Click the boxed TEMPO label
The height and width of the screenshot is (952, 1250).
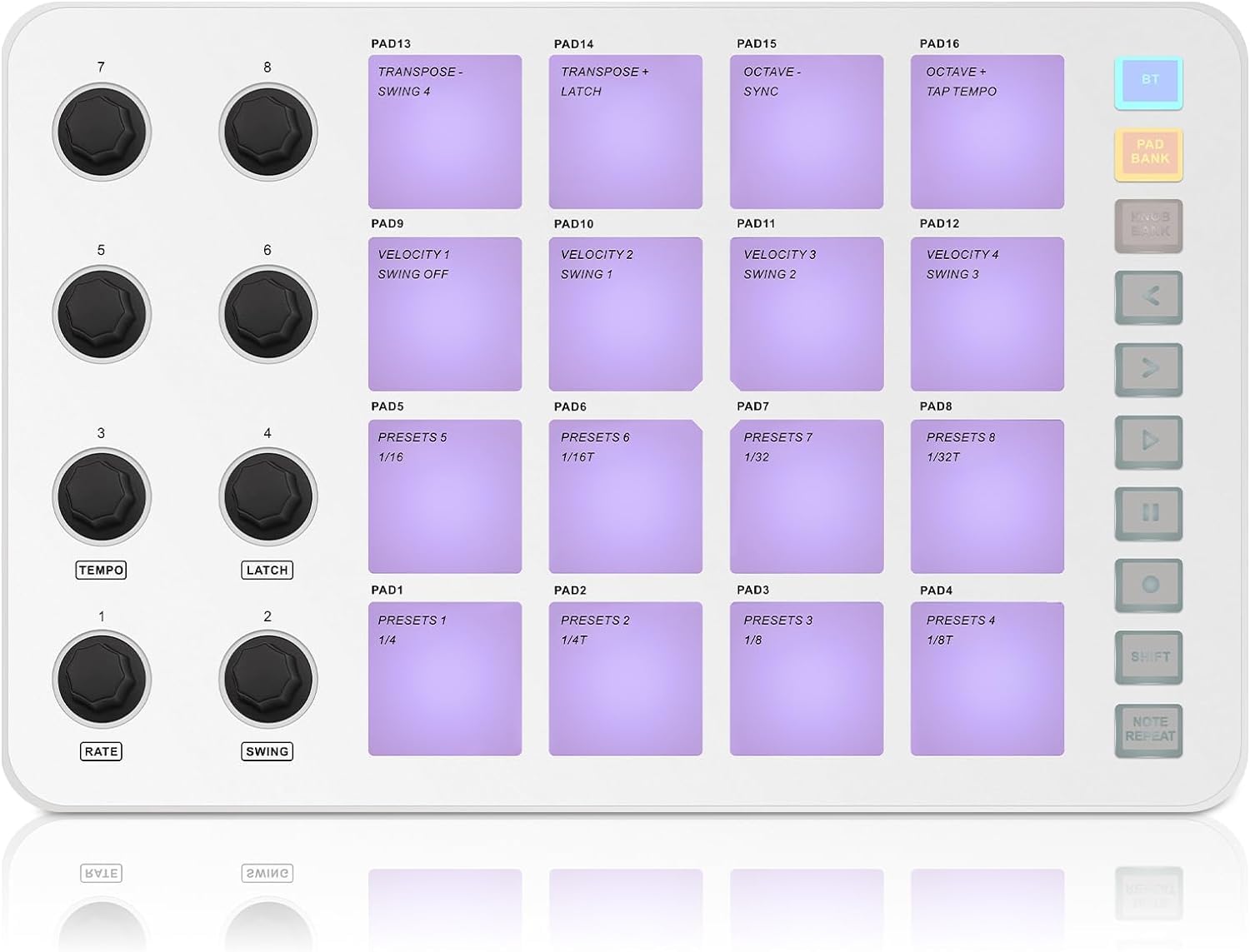tap(101, 571)
